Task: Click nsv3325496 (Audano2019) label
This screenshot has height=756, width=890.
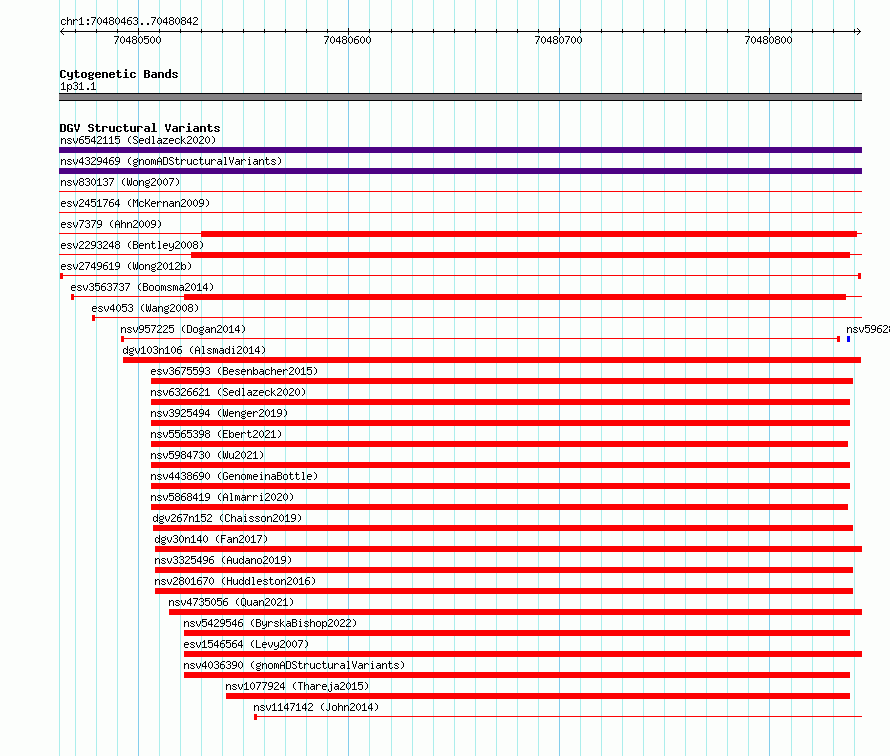Action: [x=223, y=560]
